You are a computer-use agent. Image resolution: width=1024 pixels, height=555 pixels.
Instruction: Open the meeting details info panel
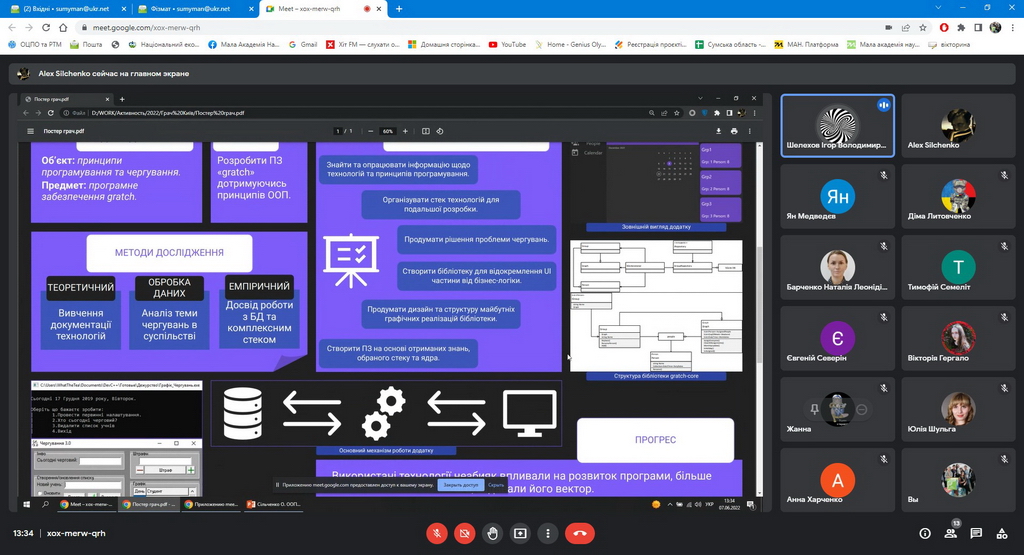tap(924, 534)
